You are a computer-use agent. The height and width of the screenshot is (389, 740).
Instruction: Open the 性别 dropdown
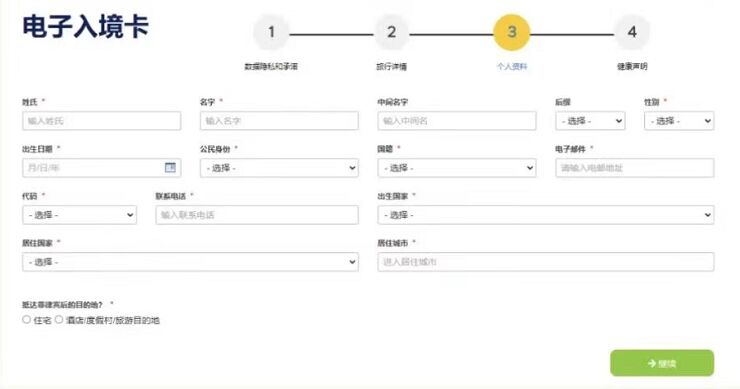pos(679,121)
